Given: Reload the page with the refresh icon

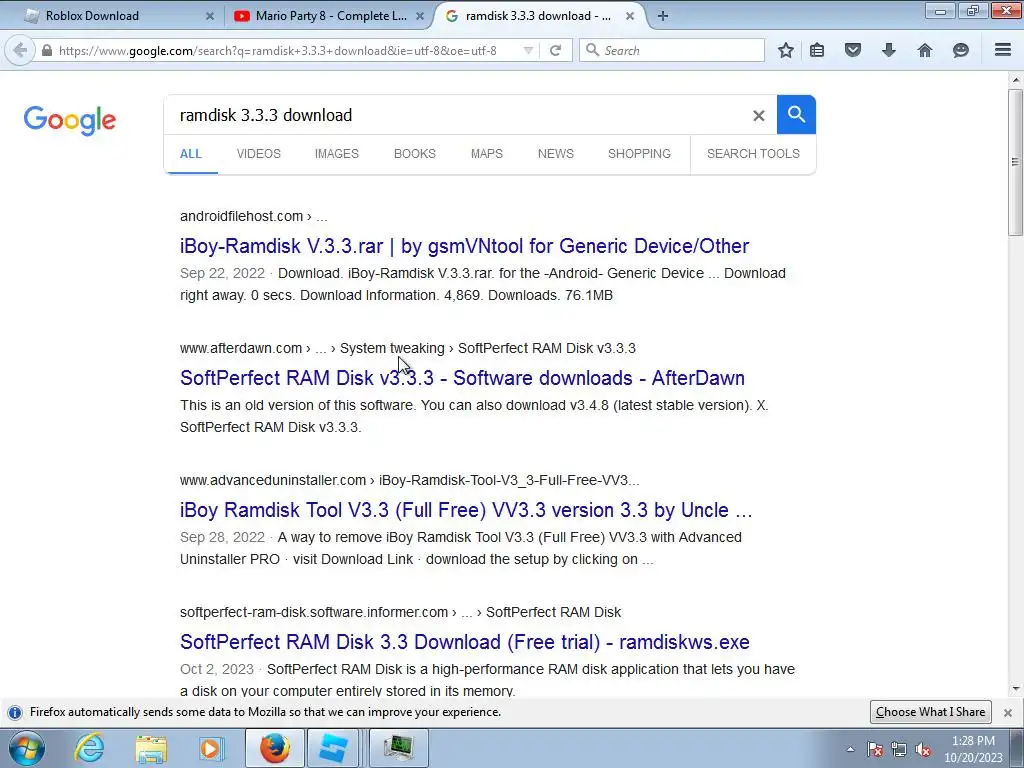Looking at the screenshot, I should 555,50.
